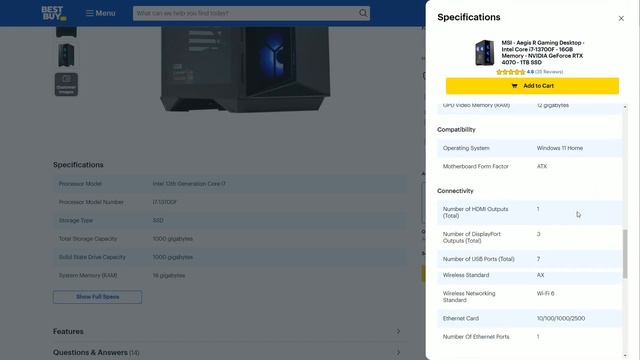Image resolution: width=640 pixels, height=360 pixels.
Task: Open the 35 Reviews link
Action: pos(549,72)
